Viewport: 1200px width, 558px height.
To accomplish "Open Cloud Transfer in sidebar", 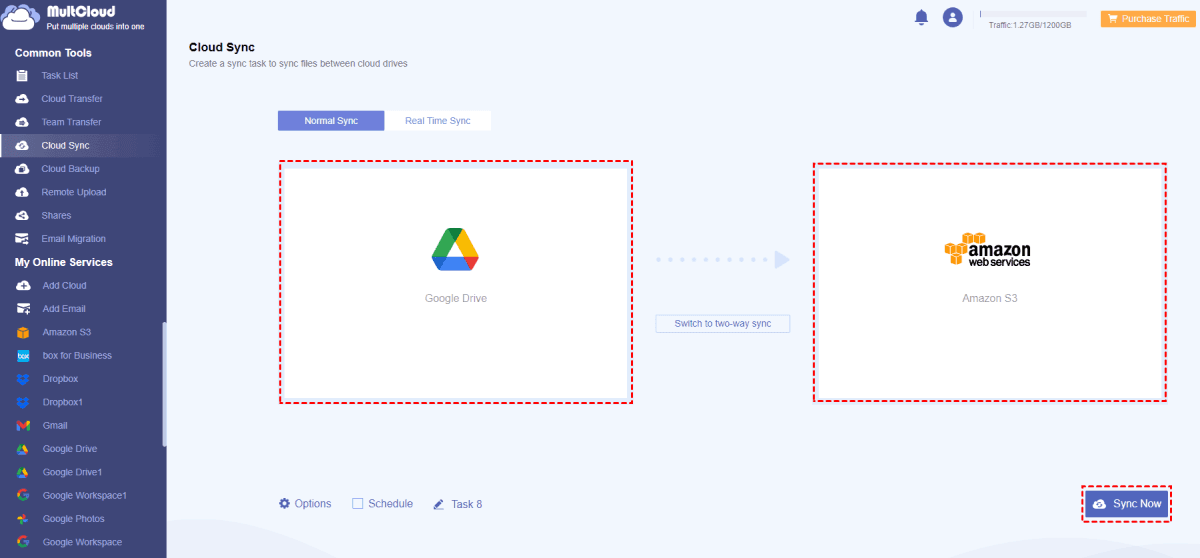I will point(72,99).
